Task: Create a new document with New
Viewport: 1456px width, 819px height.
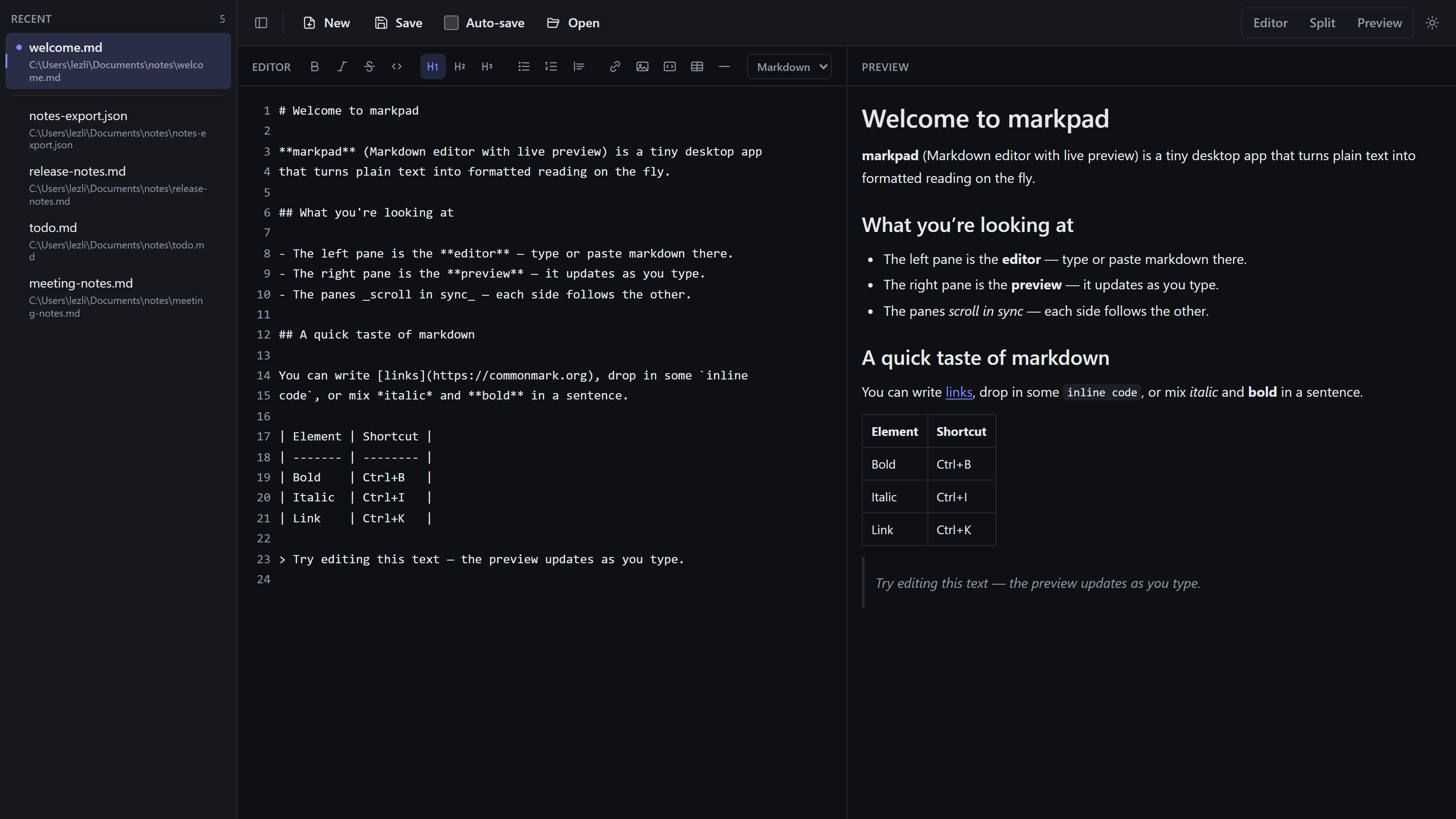Action: coord(327,23)
